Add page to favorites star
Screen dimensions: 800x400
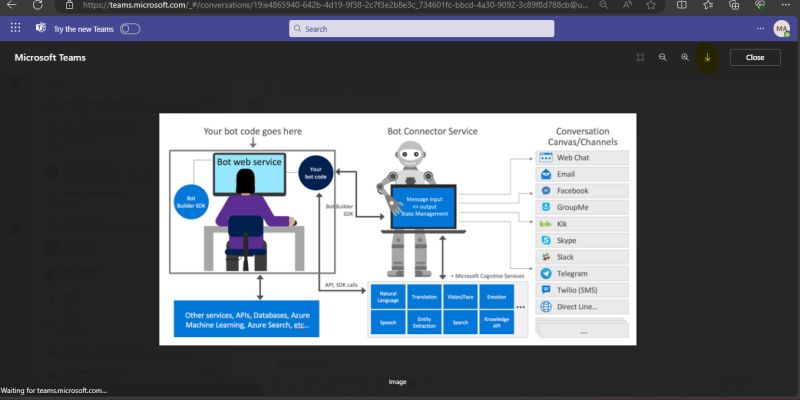pyautogui.click(x=651, y=5)
